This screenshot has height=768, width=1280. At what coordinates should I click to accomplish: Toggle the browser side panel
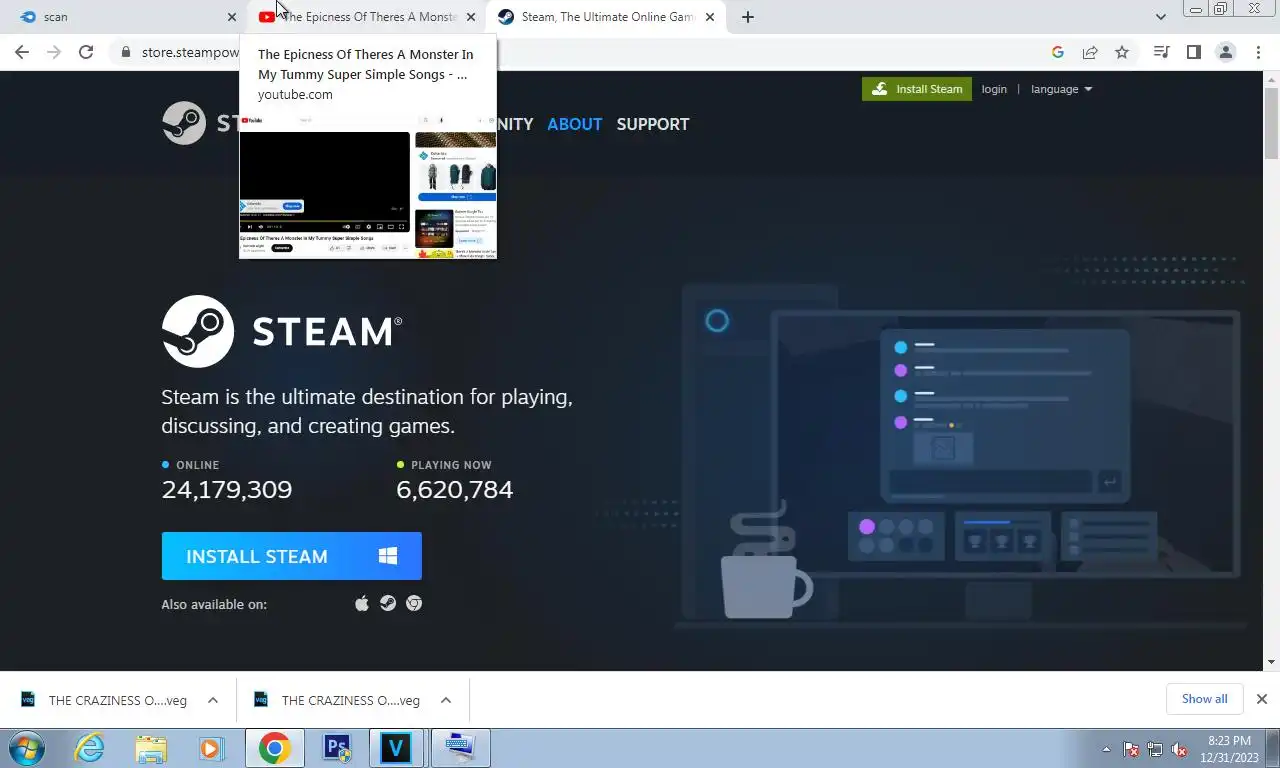(1193, 52)
